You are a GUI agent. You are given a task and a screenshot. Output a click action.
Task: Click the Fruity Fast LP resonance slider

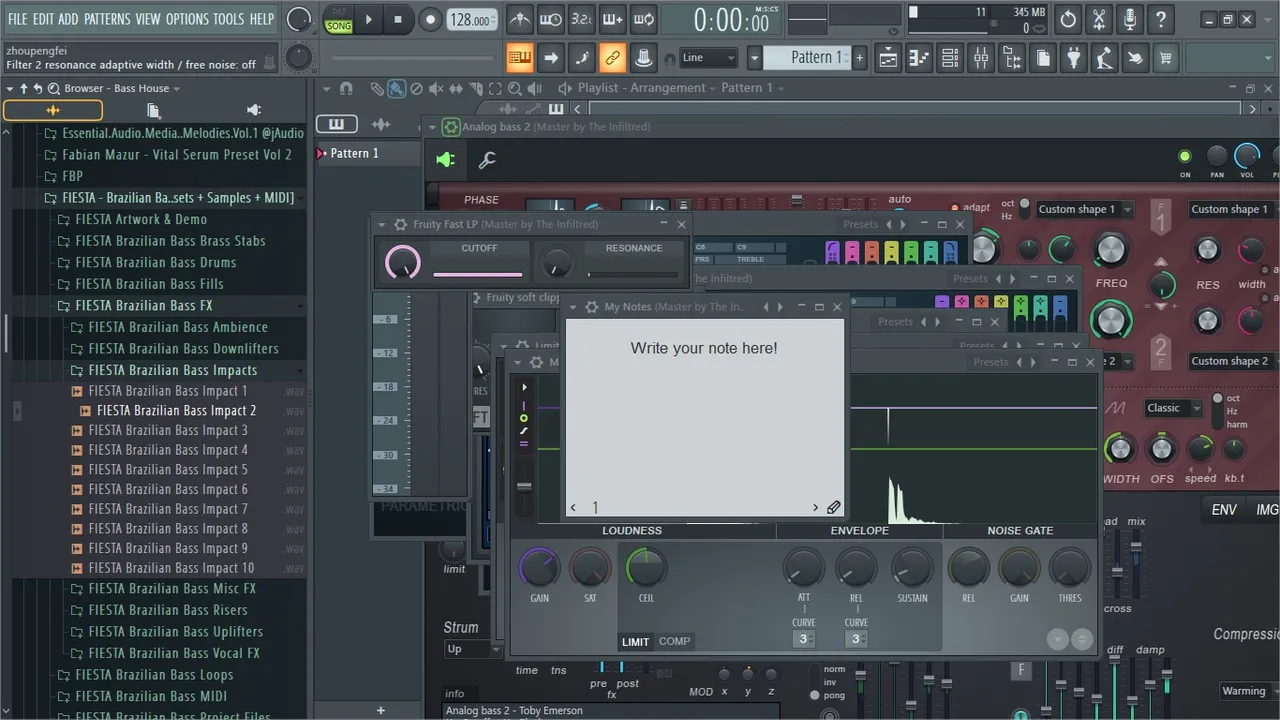point(633,274)
